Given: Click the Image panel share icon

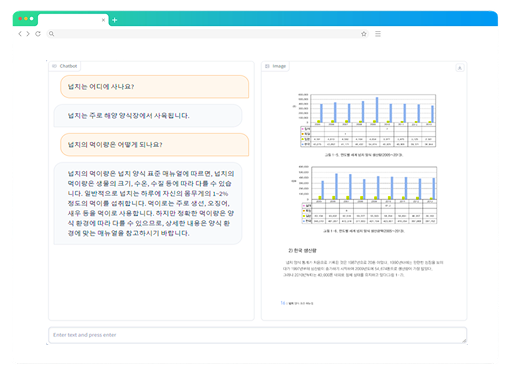Looking at the screenshot, I should (460, 68).
